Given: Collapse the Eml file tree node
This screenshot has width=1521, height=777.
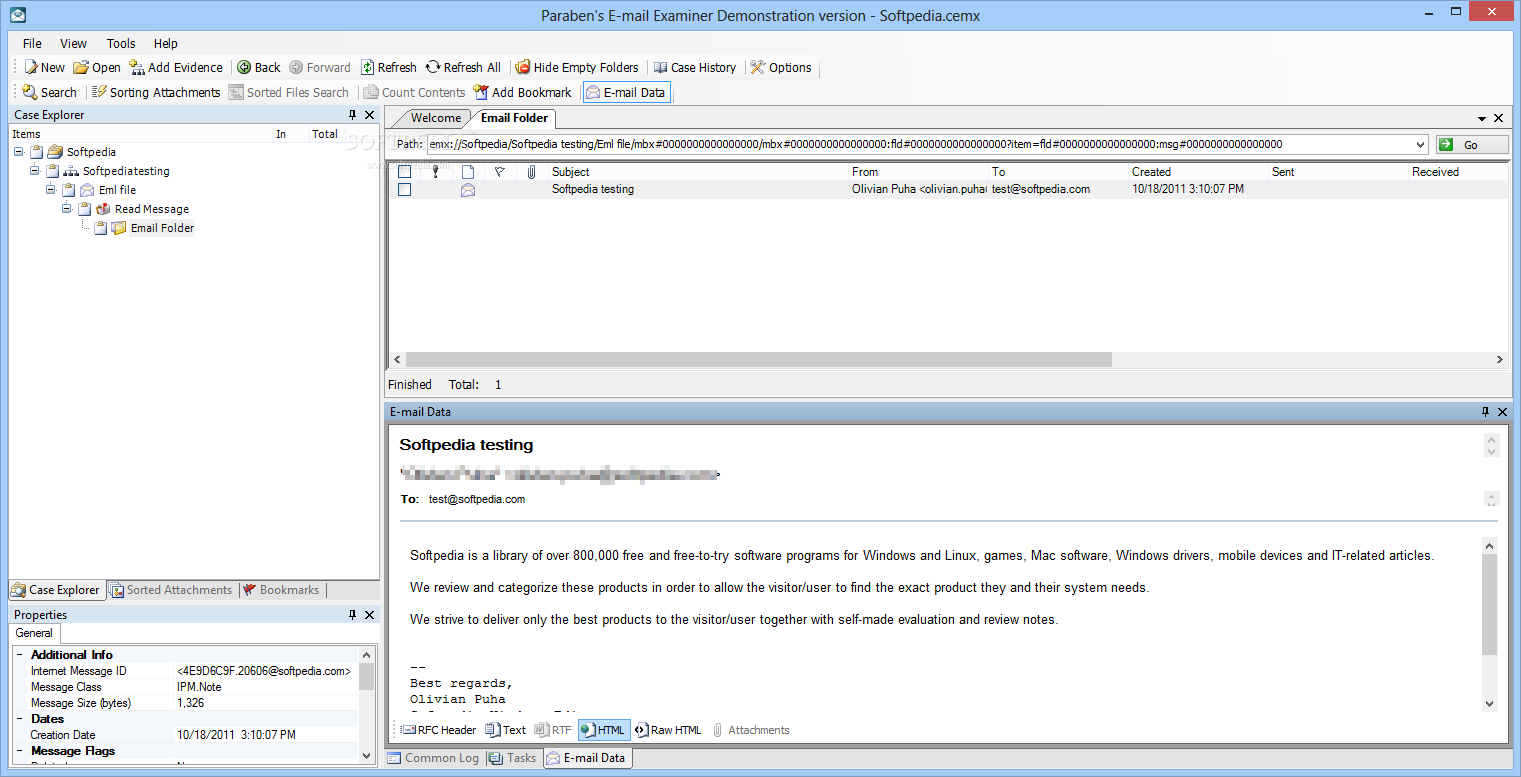Looking at the screenshot, I should pos(51,190).
